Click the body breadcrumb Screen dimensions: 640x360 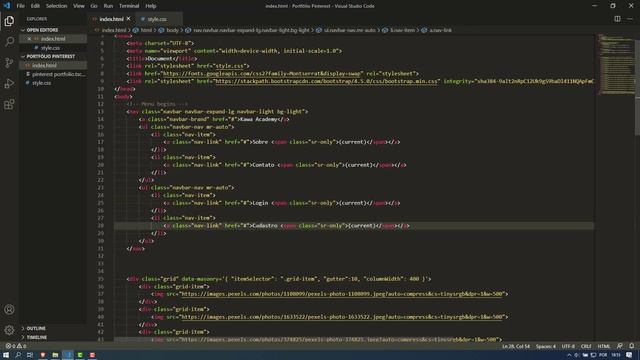[172, 30]
